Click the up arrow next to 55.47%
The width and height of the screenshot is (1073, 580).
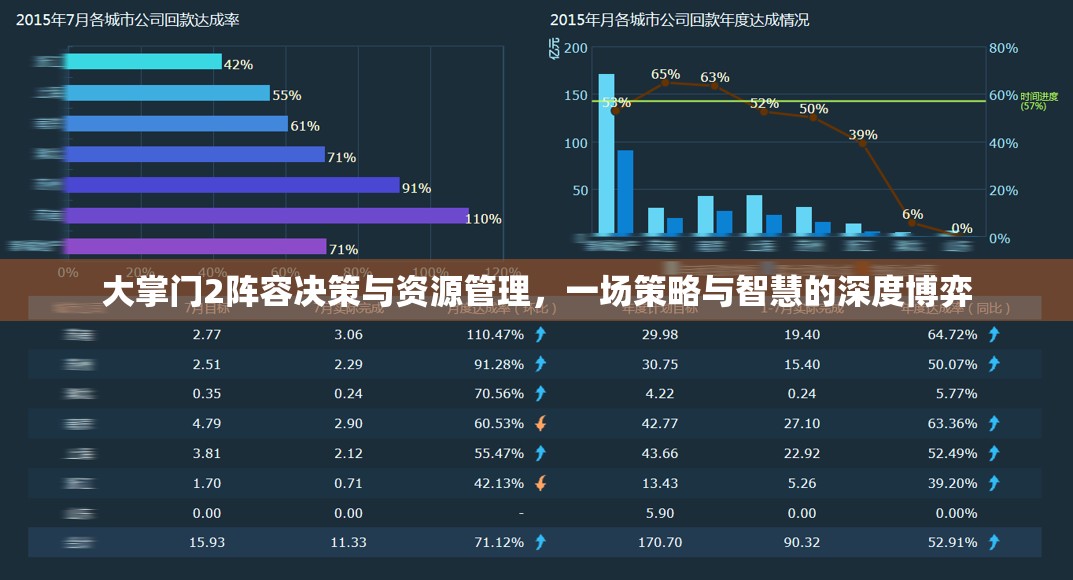540,452
